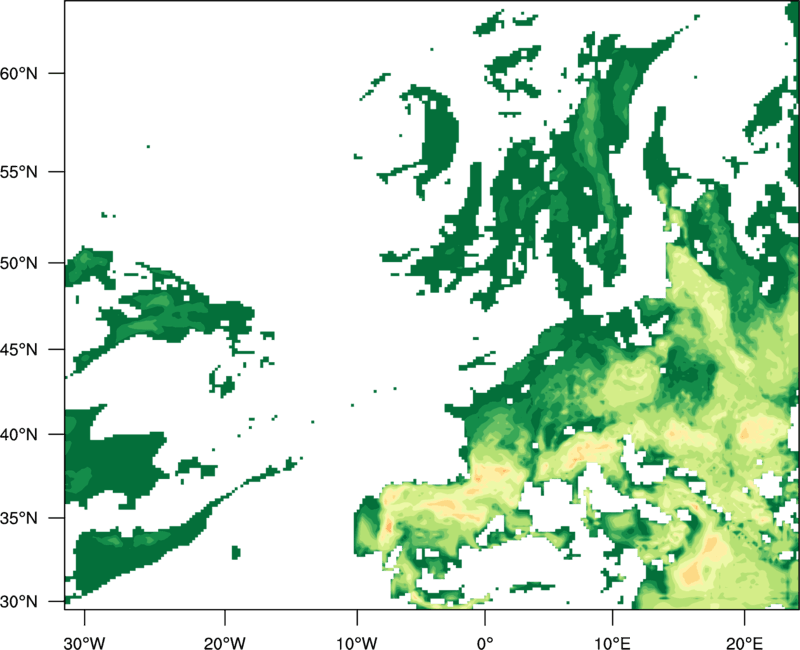
Task: Click the 40°N latitude label
Action: pyautogui.click(x=19, y=435)
